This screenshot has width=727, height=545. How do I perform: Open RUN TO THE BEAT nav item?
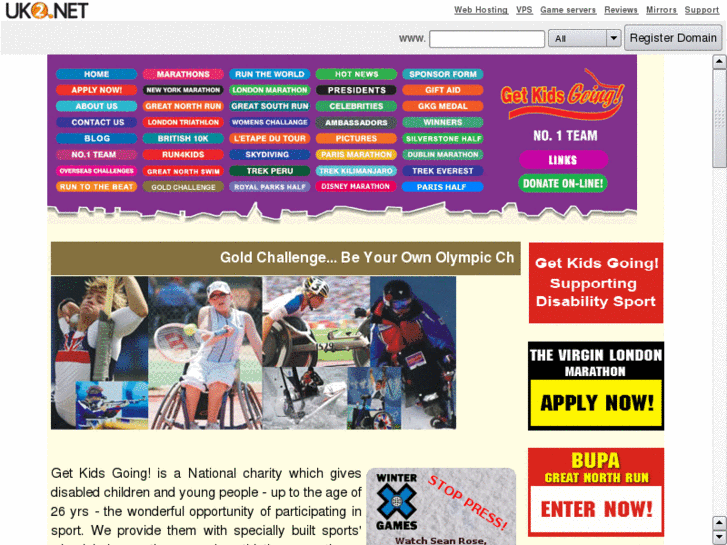96,186
